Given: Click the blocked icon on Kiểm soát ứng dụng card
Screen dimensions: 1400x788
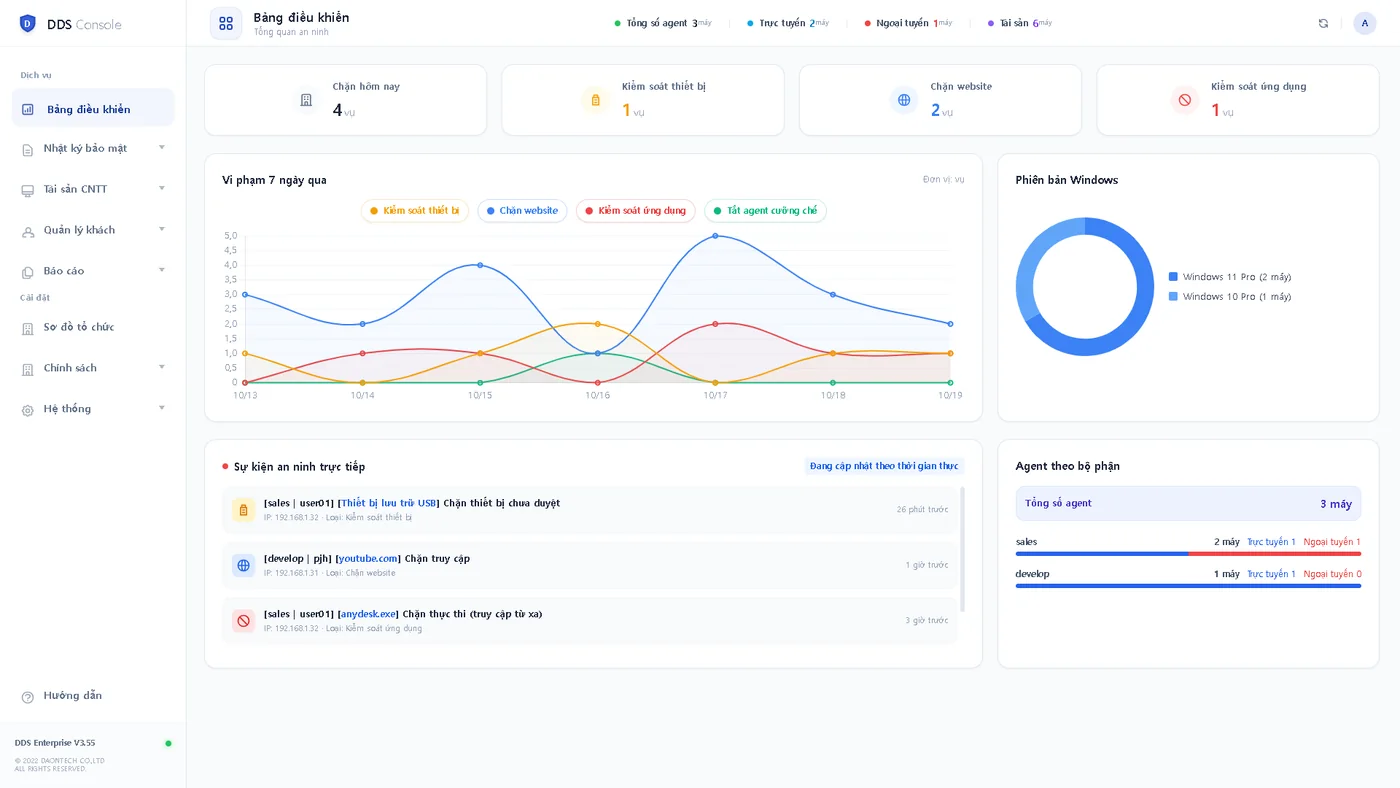Looking at the screenshot, I should coord(1185,100).
